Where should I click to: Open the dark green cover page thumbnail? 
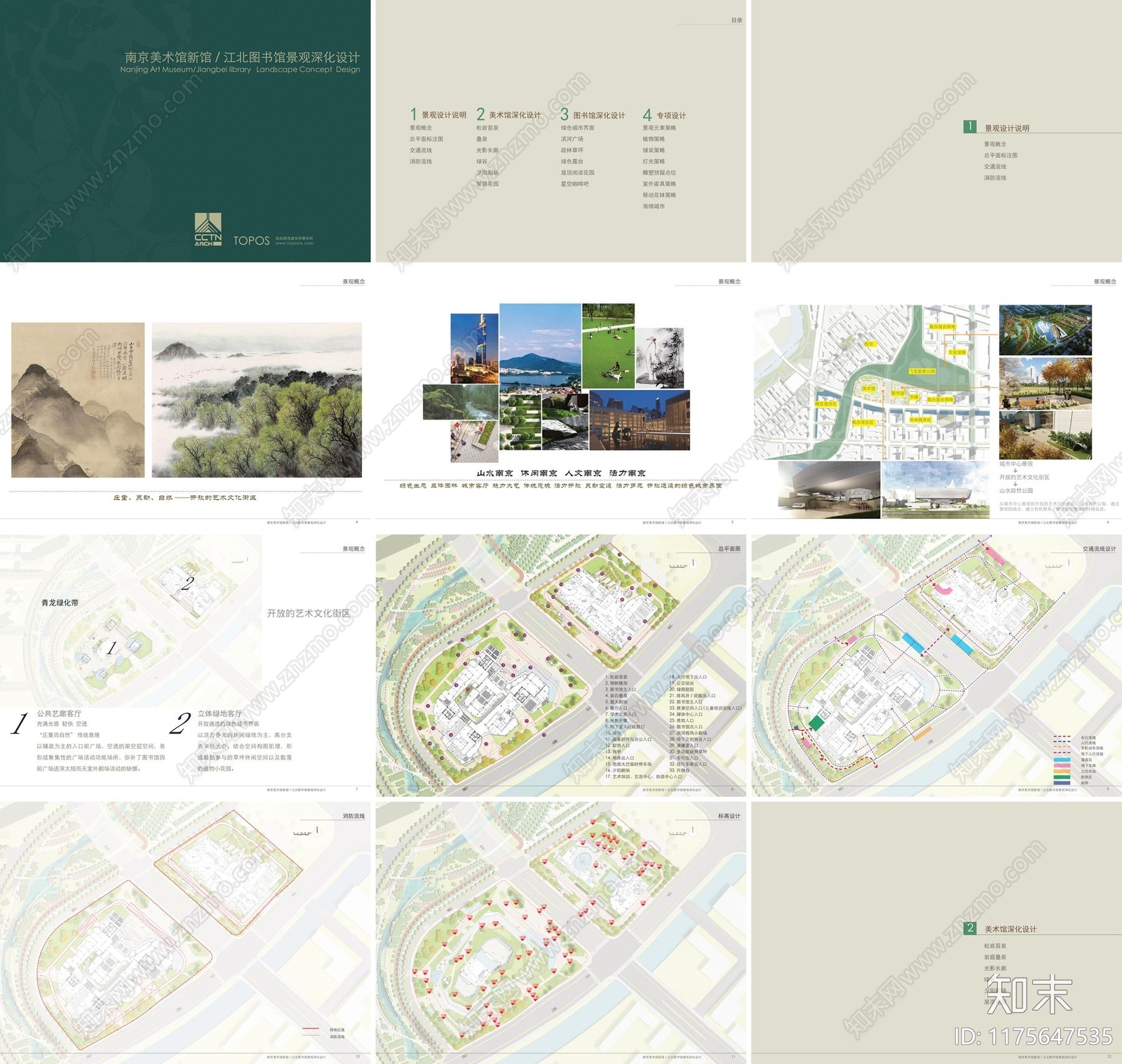(185, 131)
